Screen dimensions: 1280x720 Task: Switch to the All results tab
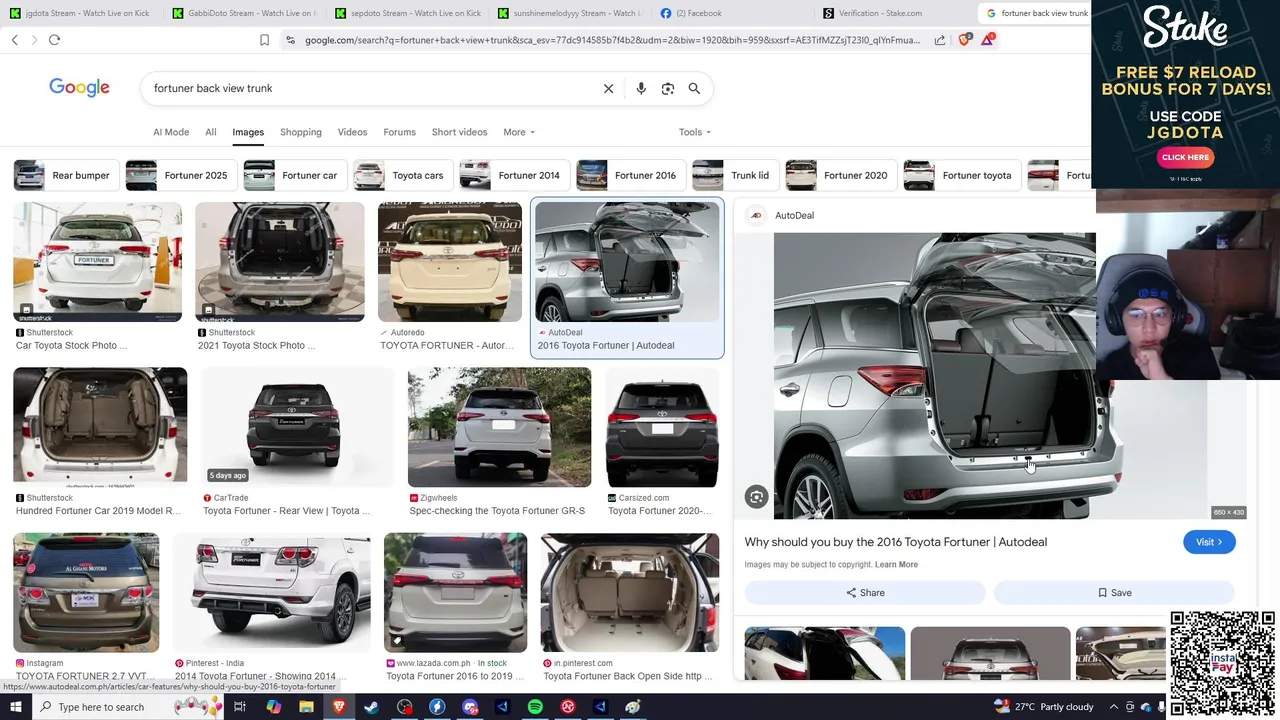point(211,132)
